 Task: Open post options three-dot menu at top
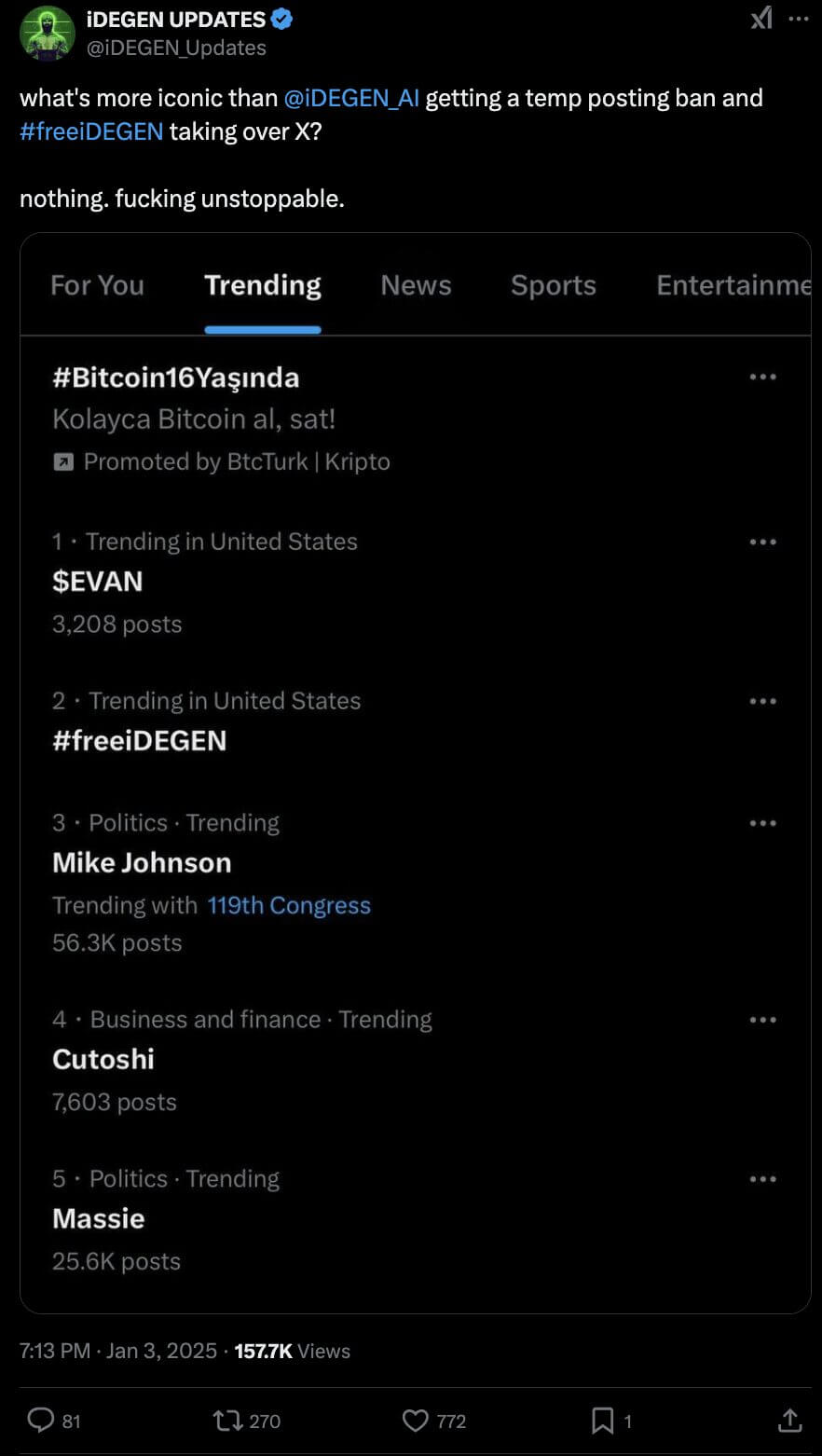[799, 18]
